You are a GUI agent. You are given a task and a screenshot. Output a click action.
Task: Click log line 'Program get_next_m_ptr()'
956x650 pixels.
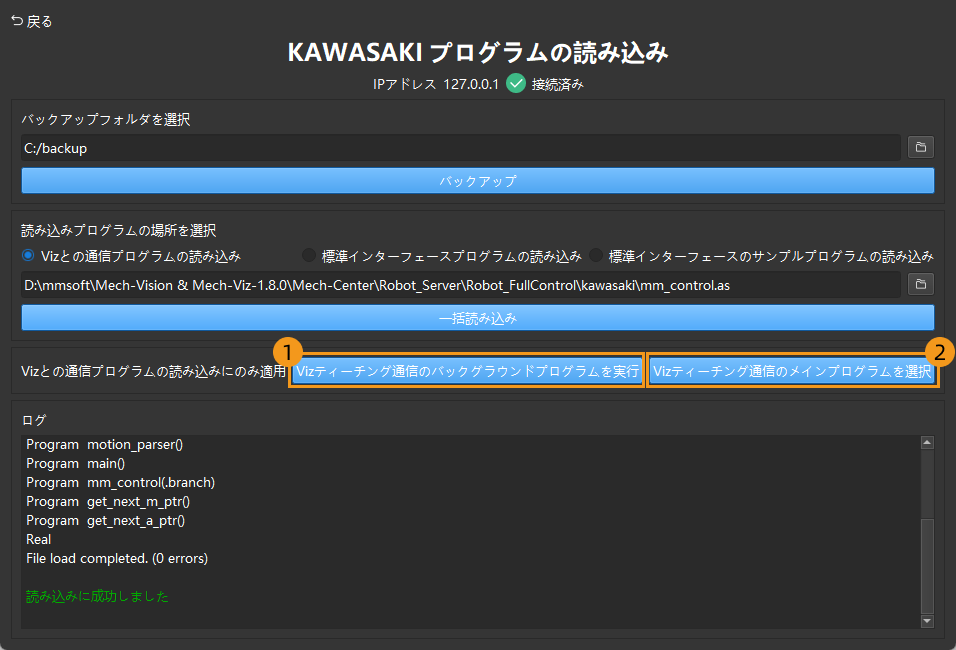click(x=108, y=501)
